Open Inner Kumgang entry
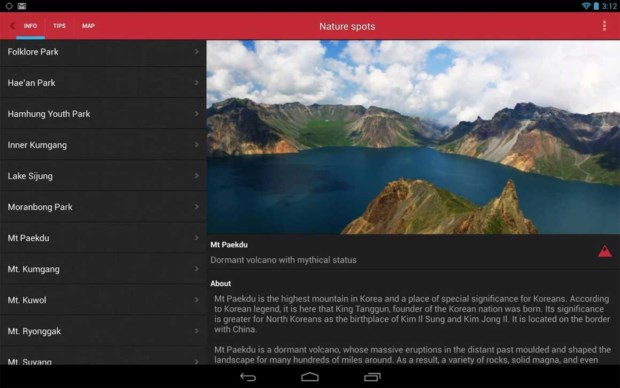Screen dimensions: 620x388 [x=103, y=145]
